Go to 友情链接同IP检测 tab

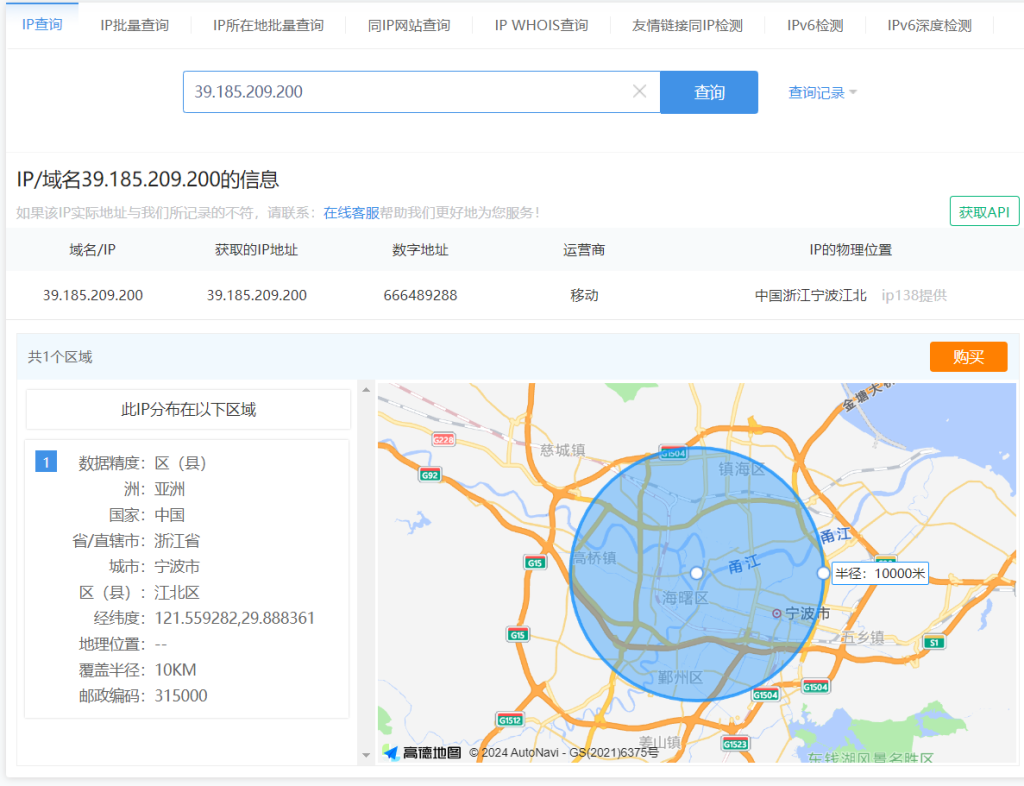pyautogui.click(x=688, y=25)
